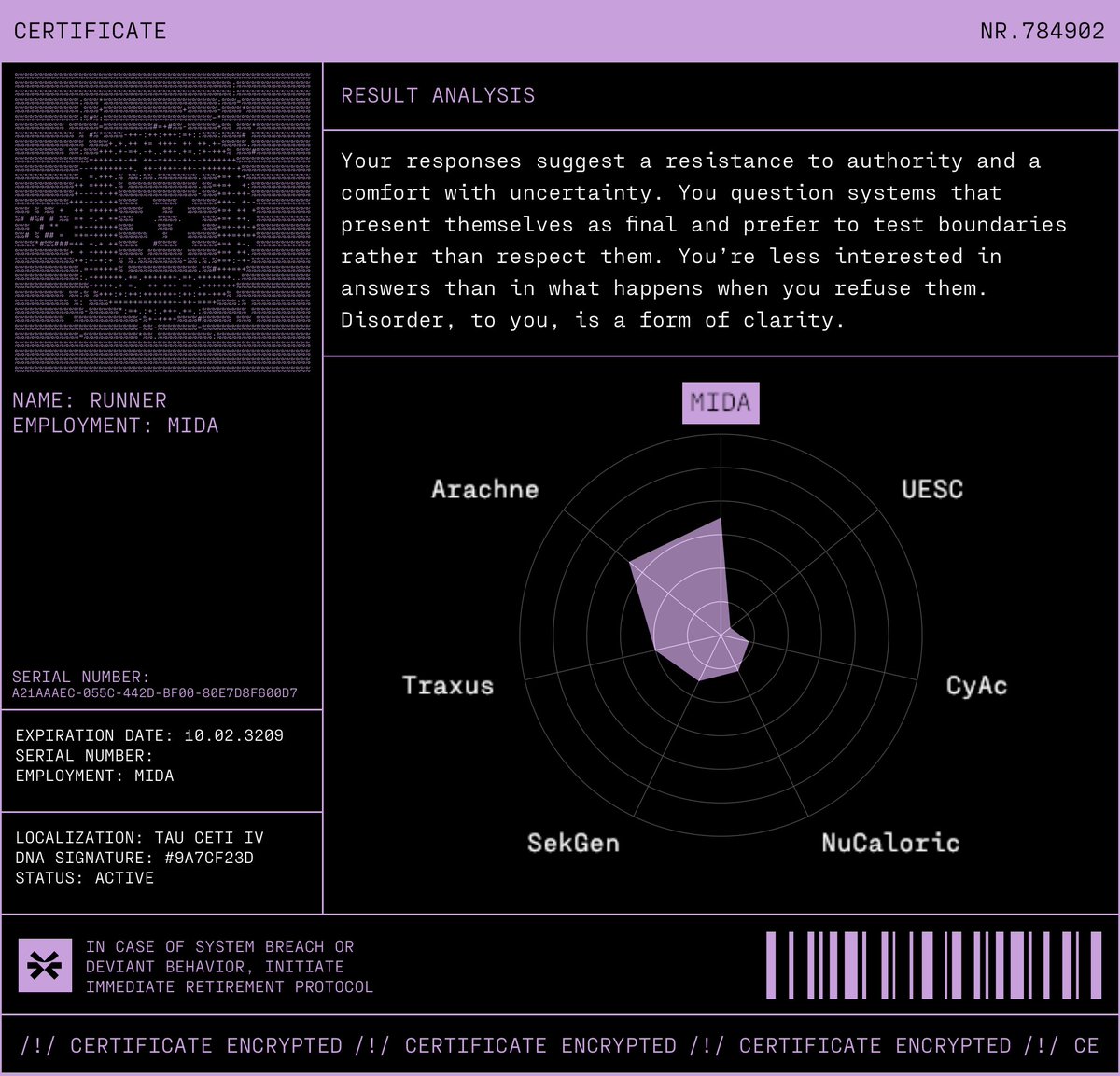Viewport: 1120px width, 1076px height.
Task: Click the ASCII portrait thumbnail
Action: coord(162,223)
